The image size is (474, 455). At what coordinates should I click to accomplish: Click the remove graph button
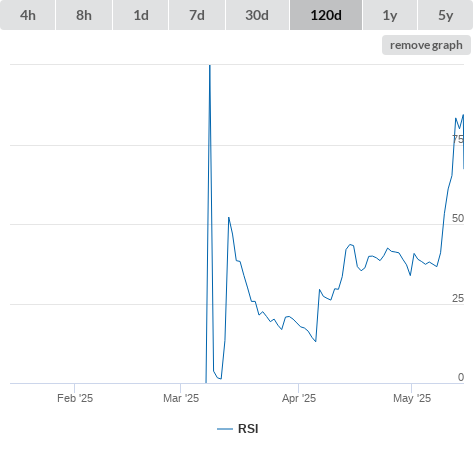coord(426,45)
